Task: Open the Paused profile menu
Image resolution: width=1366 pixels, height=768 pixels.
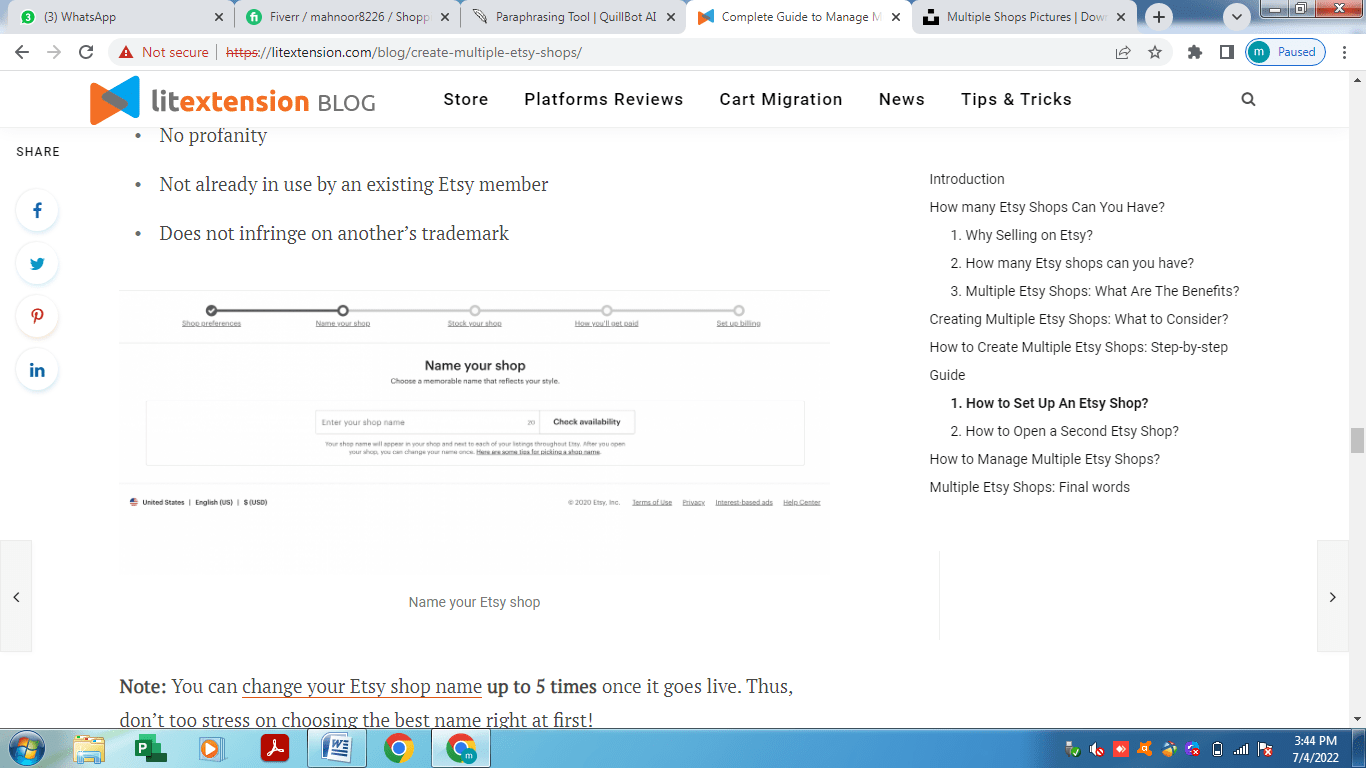Action: coord(1285,52)
